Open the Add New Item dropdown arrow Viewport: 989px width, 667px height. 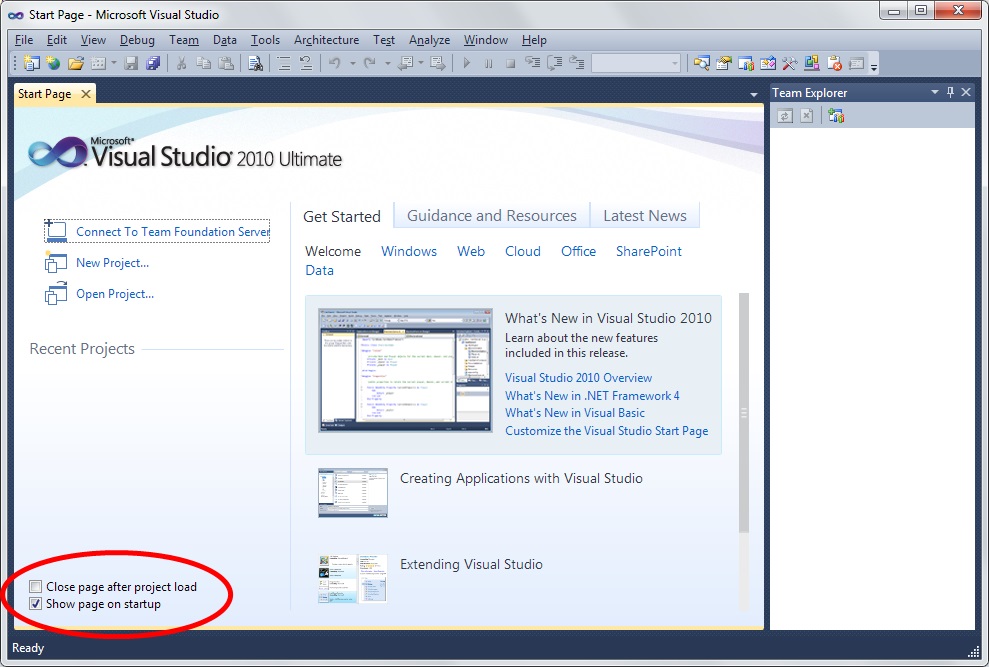[114, 63]
